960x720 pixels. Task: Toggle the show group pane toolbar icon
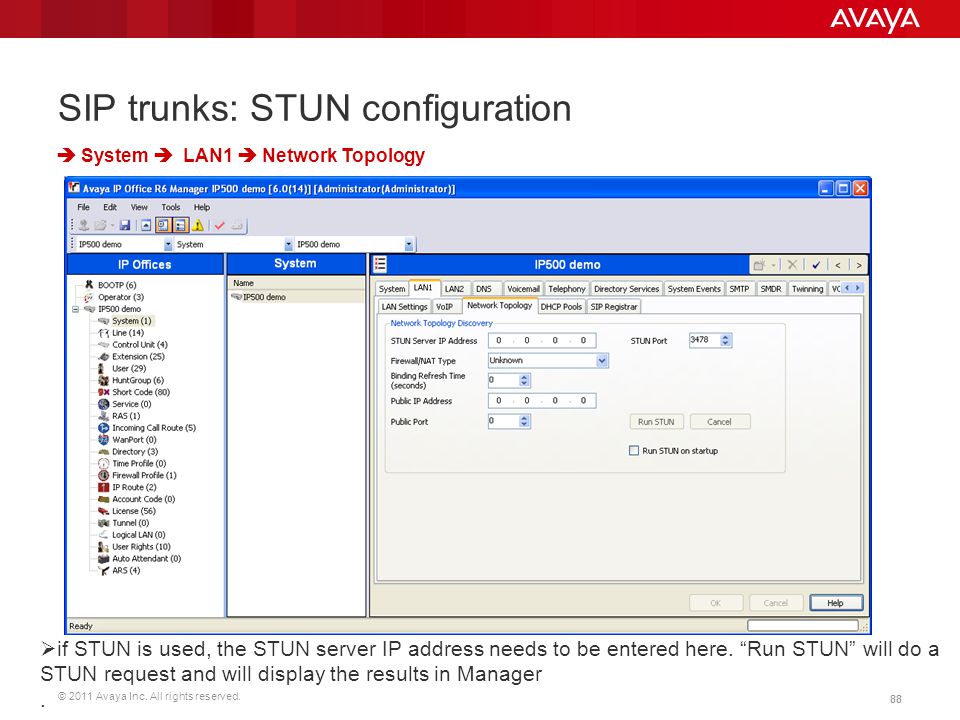coord(180,225)
